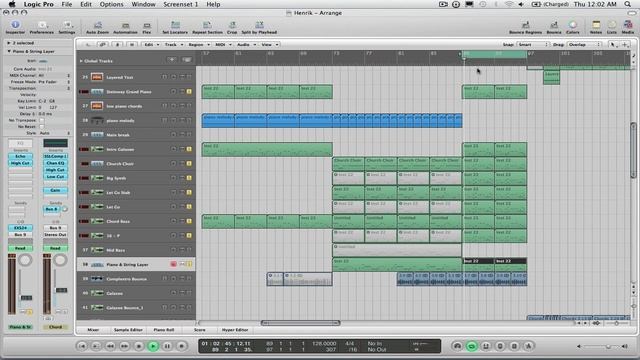This screenshot has width=640, height=360.
Task: Click the Split by Playhead icon
Action: click(x=259, y=25)
